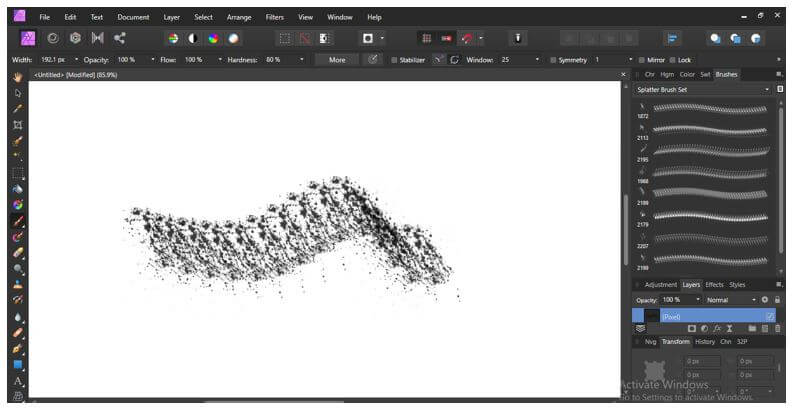Apply Auto Colors from the toolbar
Screen dimensions: 800x408
213,38
